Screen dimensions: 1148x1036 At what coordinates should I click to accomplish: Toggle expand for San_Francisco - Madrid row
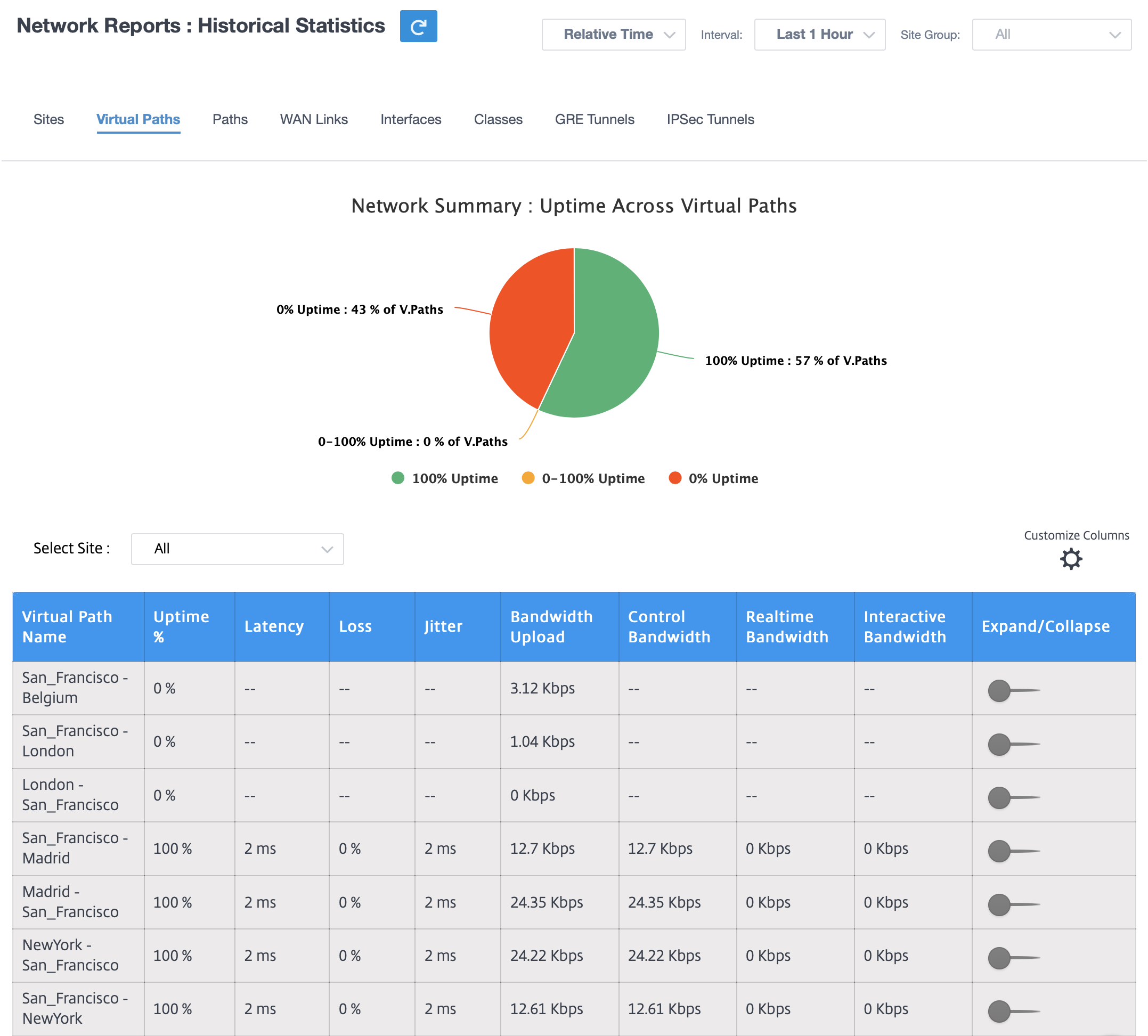(x=1013, y=851)
